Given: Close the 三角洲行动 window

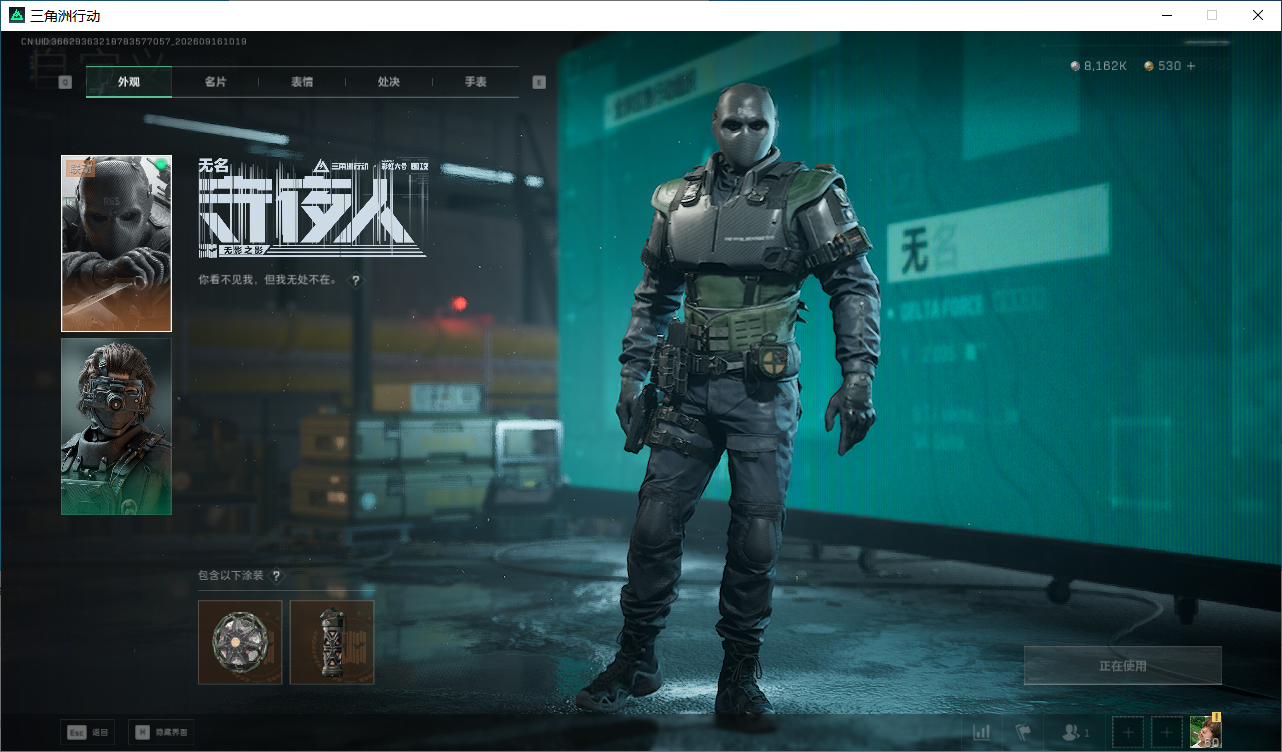Looking at the screenshot, I should coord(1258,15).
